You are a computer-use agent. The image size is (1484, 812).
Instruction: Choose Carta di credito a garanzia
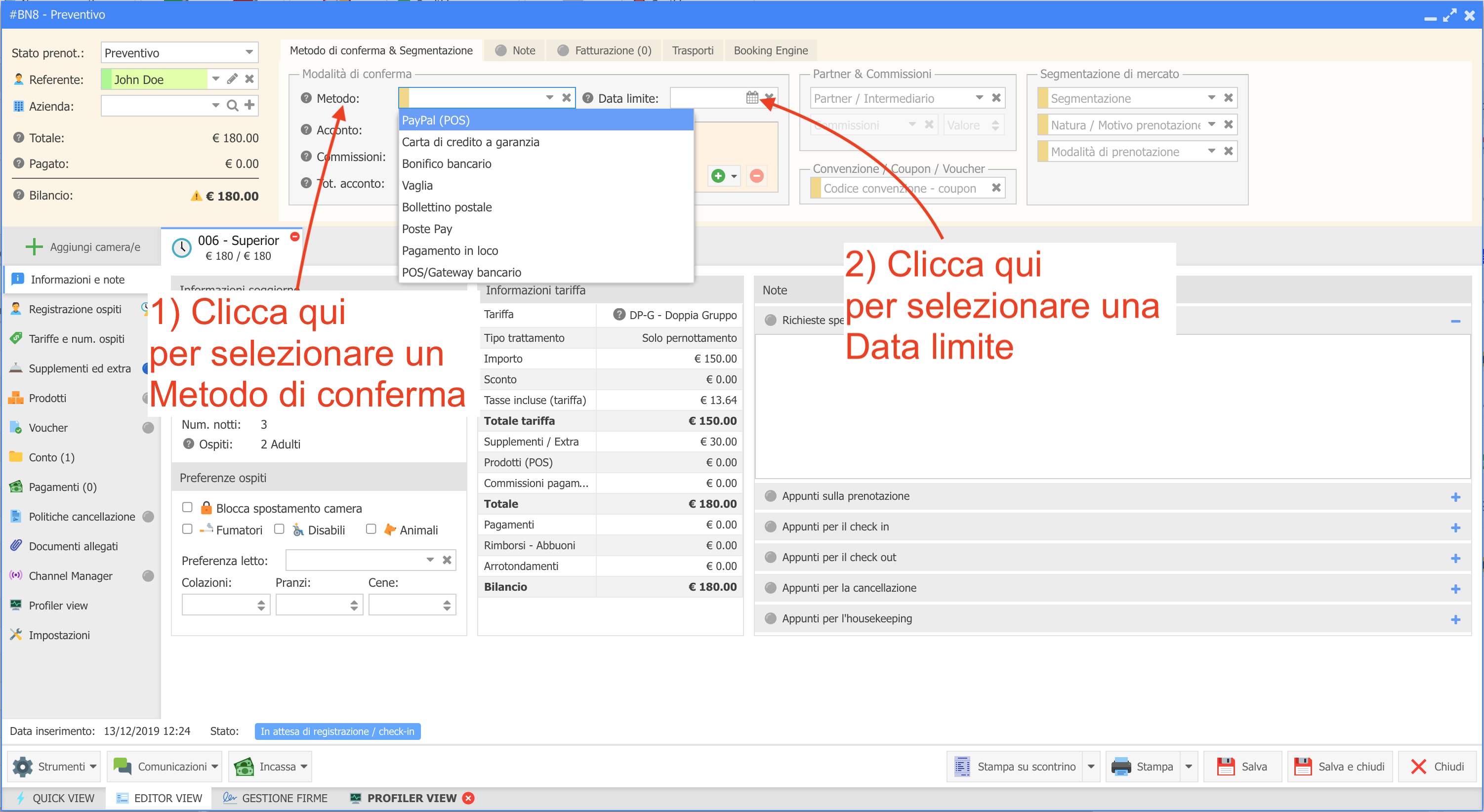coord(545,142)
